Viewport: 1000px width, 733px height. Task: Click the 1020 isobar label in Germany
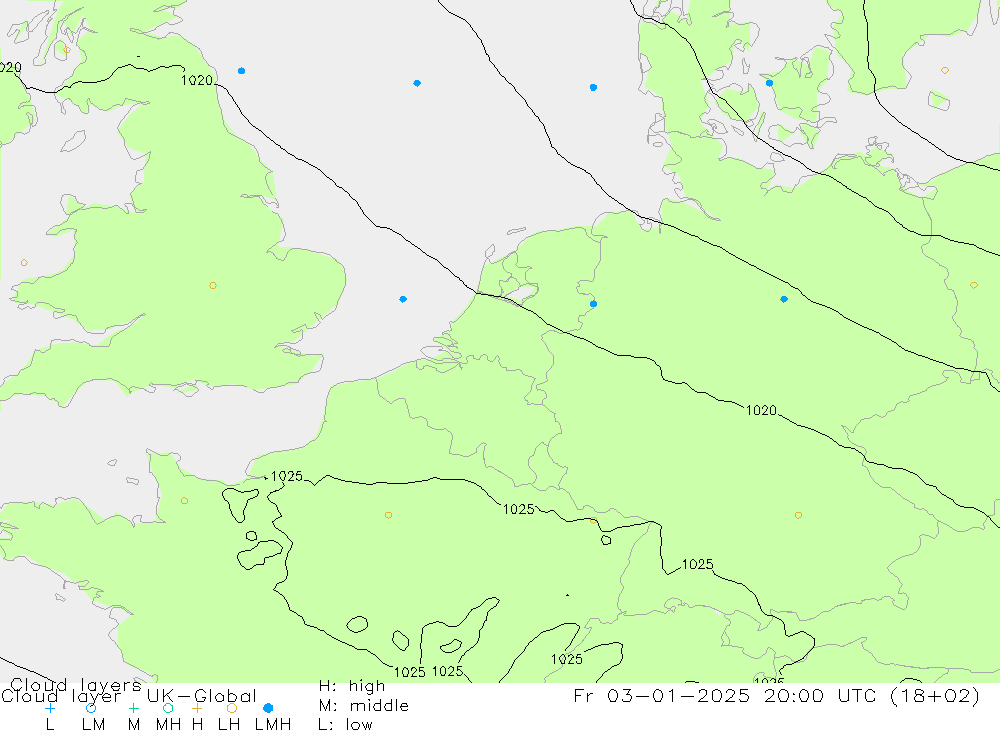(x=761, y=410)
